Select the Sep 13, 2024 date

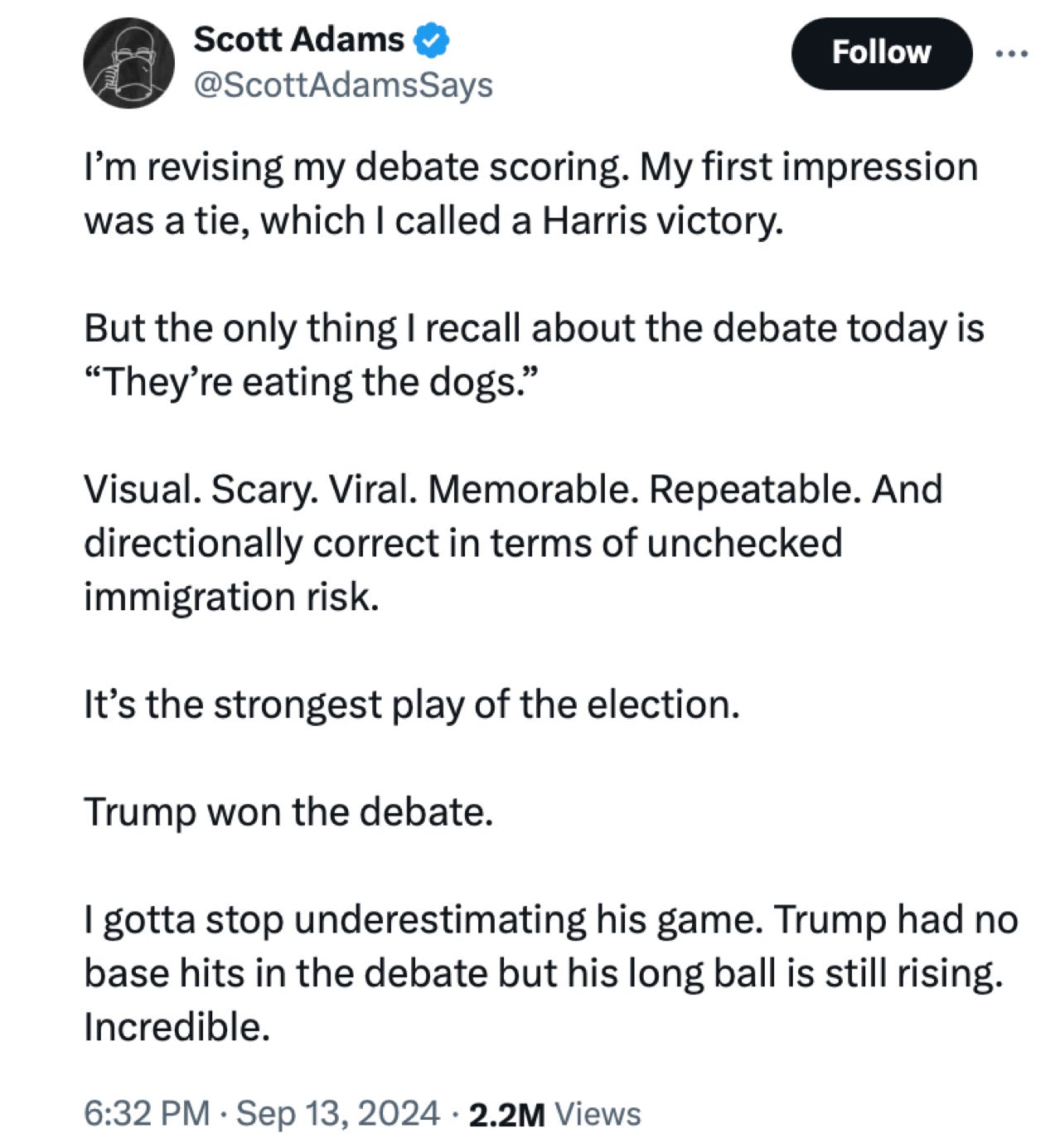coord(338,1113)
